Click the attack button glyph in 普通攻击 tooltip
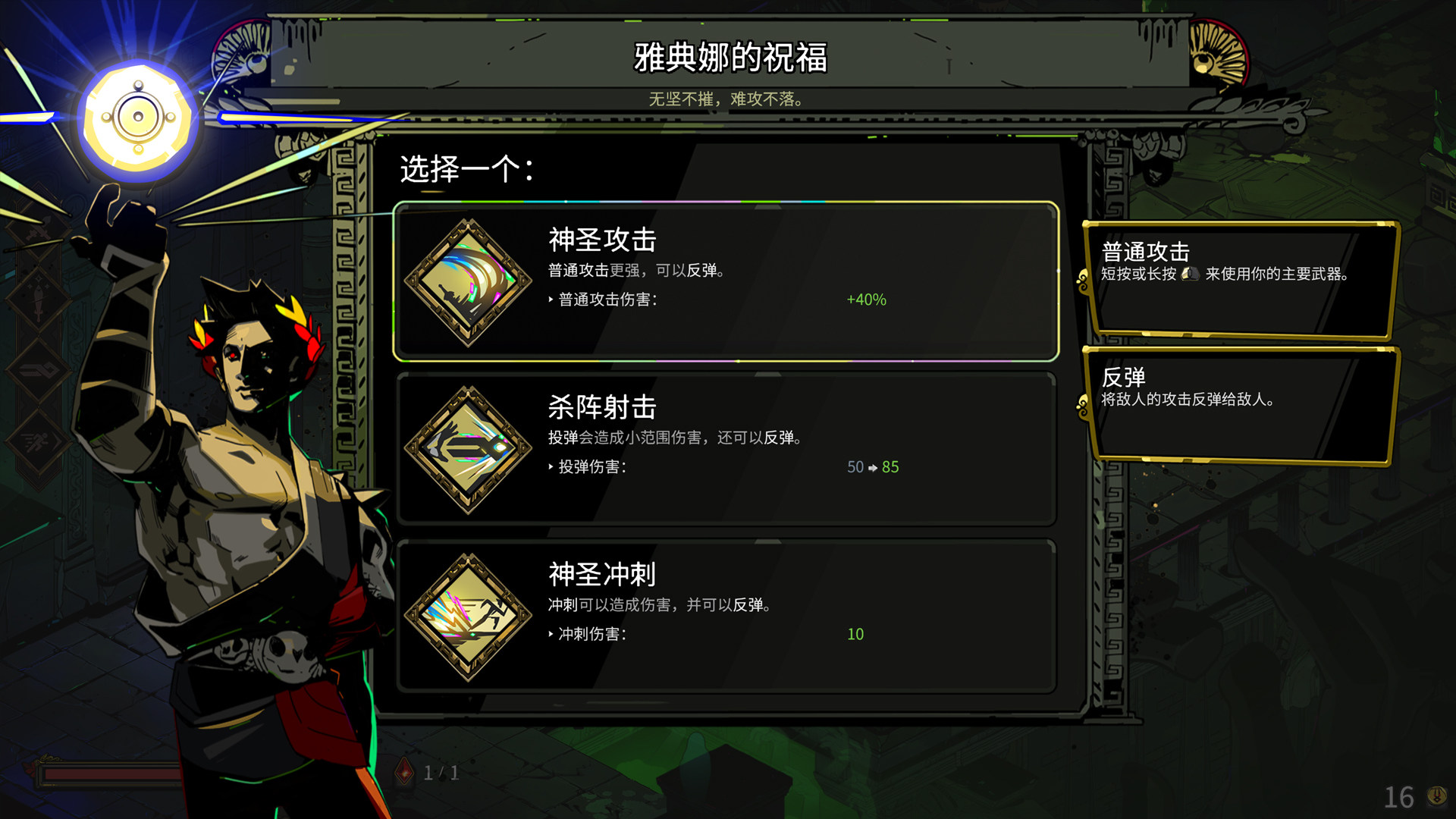This screenshot has width=1456, height=819. (1191, 274)
